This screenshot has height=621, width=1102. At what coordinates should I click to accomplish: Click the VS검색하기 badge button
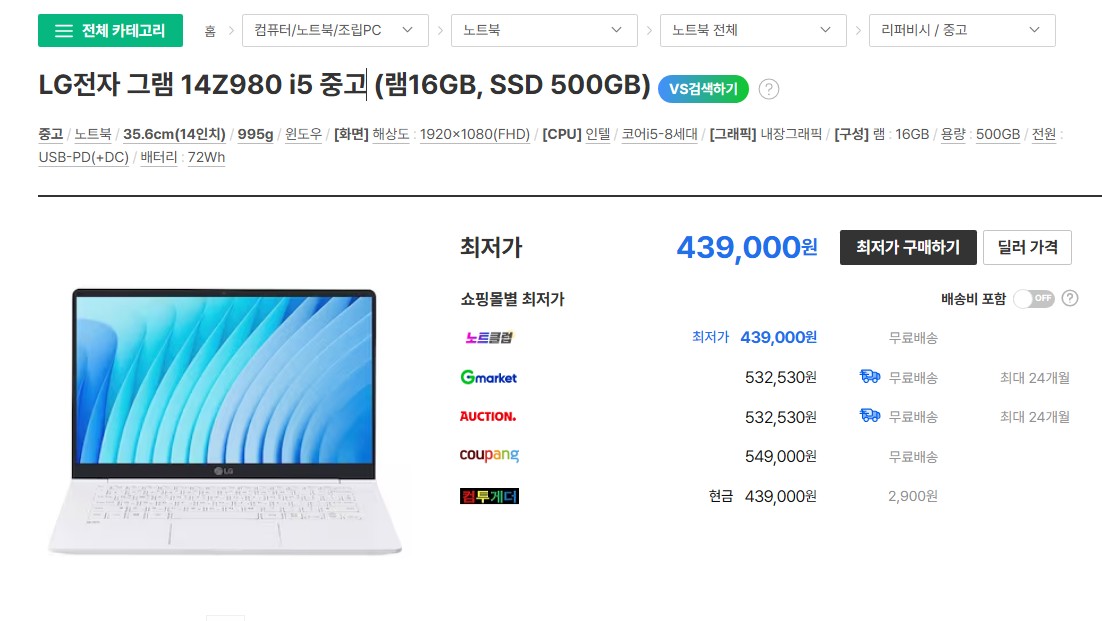tap(703, 89)
